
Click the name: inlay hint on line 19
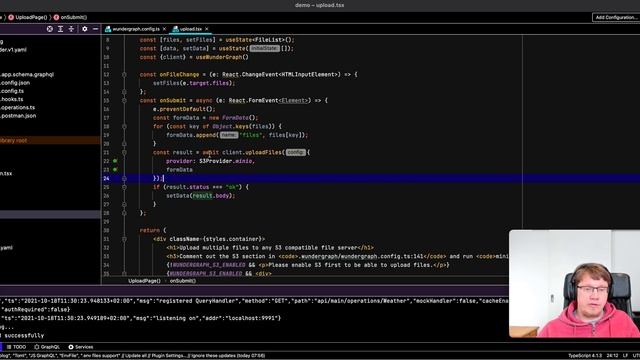pos(229,135)
